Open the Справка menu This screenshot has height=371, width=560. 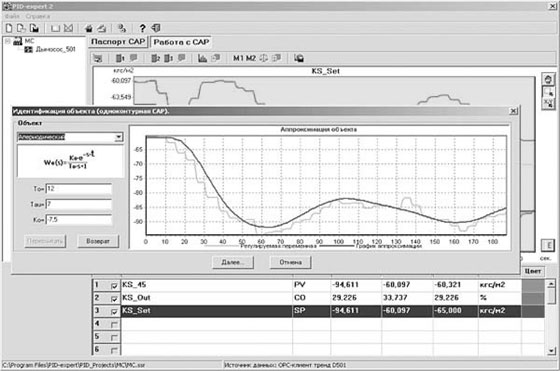coord(38,16)
